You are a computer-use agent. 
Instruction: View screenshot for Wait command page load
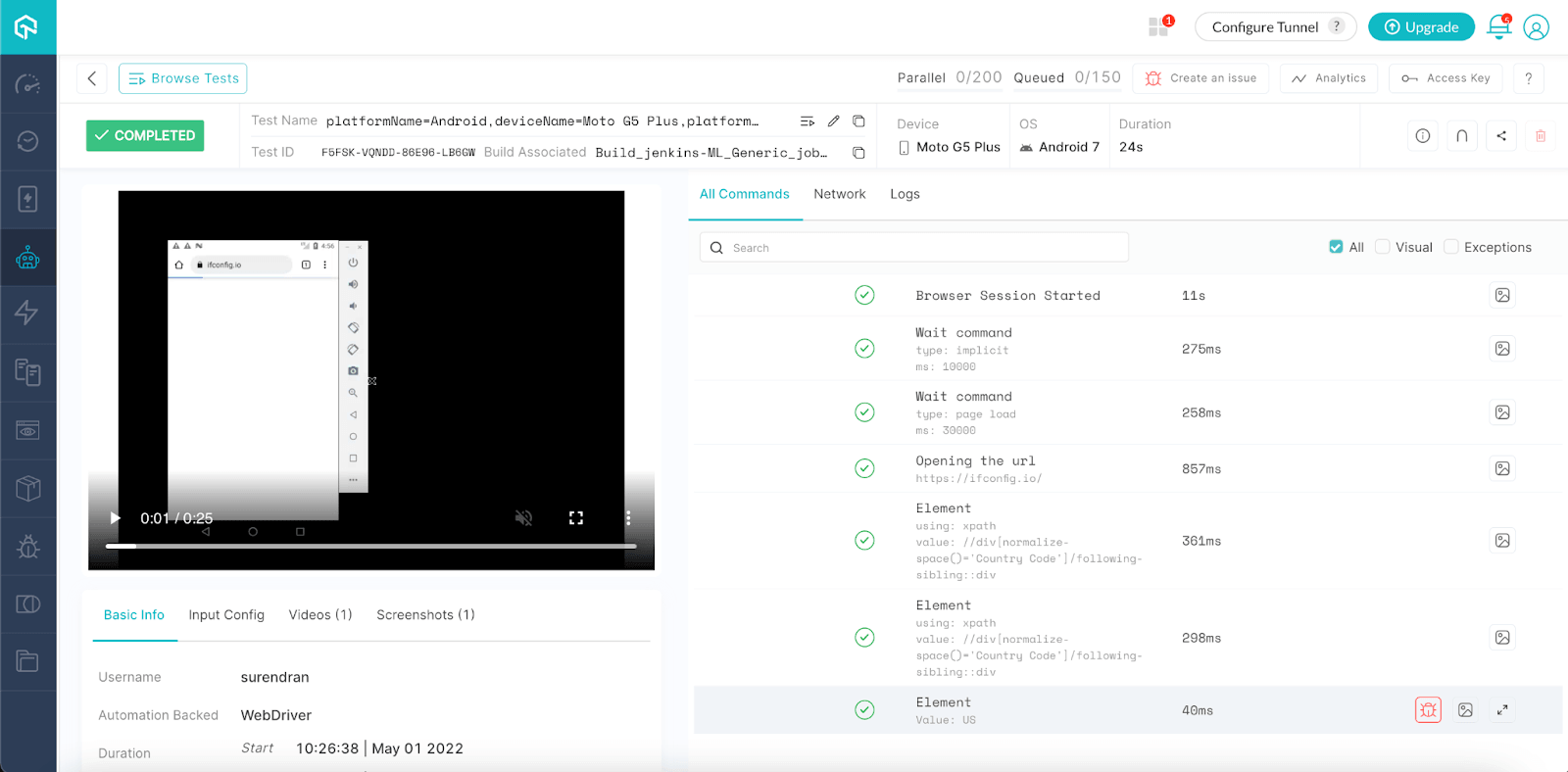pyautogui.click(x=1502, y=412)
